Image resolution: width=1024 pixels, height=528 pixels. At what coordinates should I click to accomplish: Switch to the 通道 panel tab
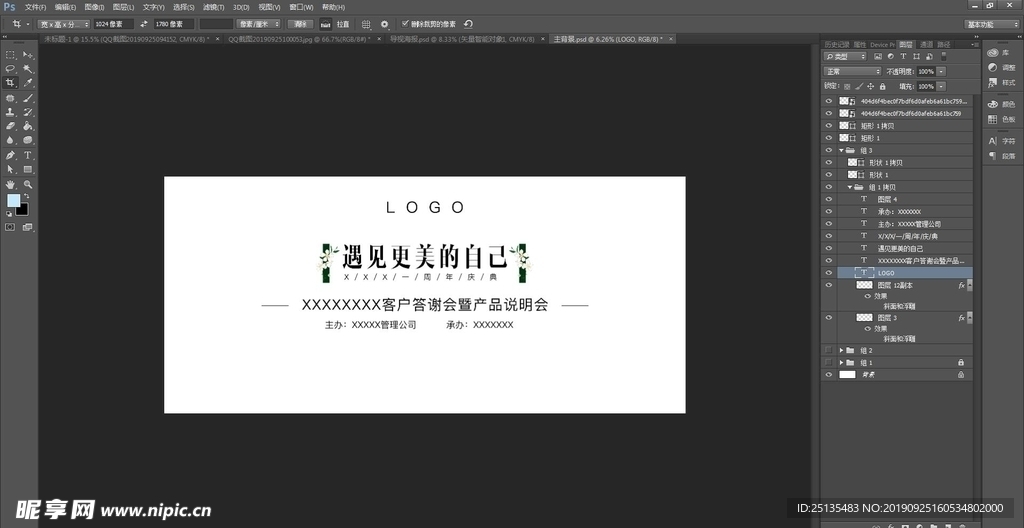click(926, 45)
